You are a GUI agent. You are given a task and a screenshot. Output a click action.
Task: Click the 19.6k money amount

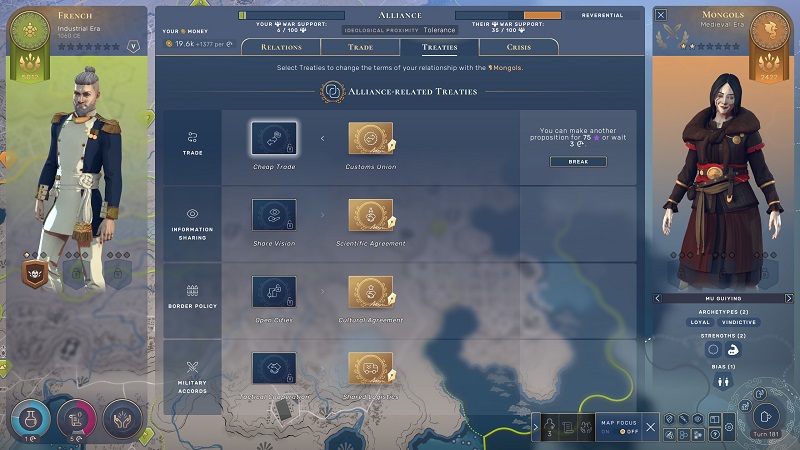pyautogui.click(x=184, y=44)
